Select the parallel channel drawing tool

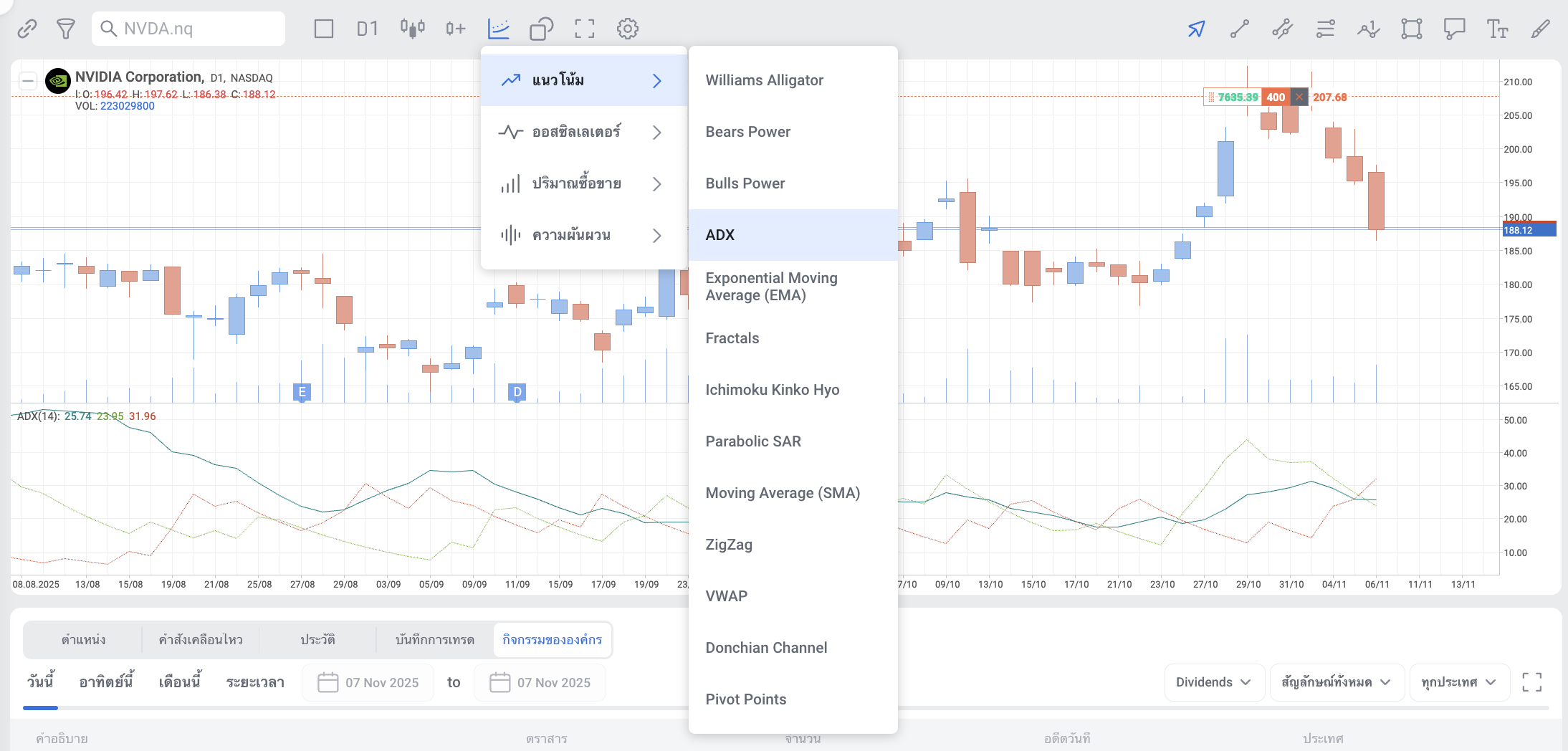pyautogui.click(x=1282, y=29)
